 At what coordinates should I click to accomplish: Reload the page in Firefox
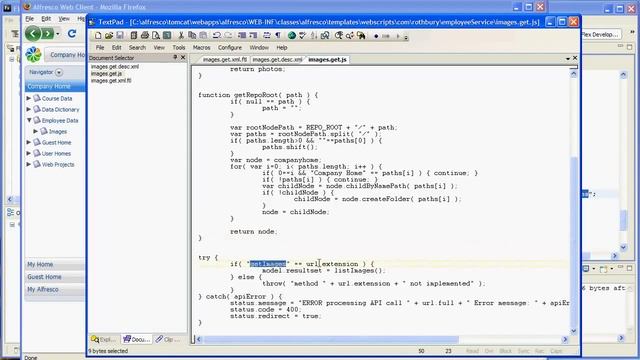point(72,33)
